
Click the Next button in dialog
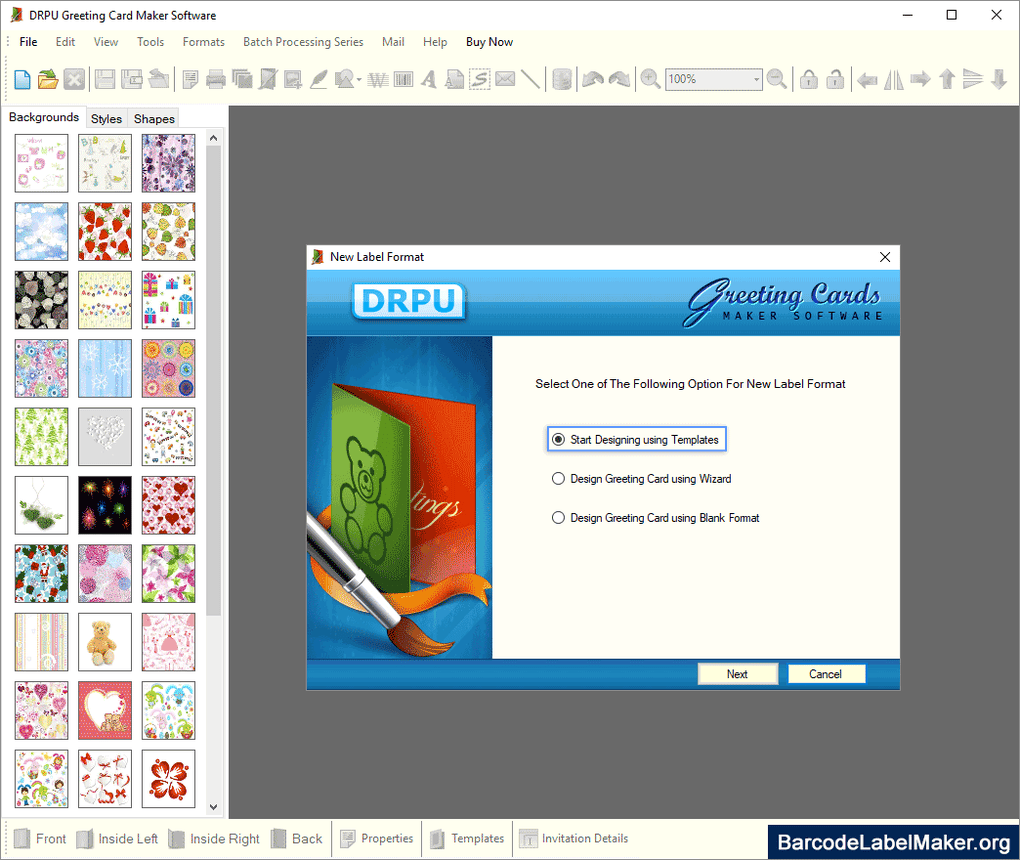737,674
